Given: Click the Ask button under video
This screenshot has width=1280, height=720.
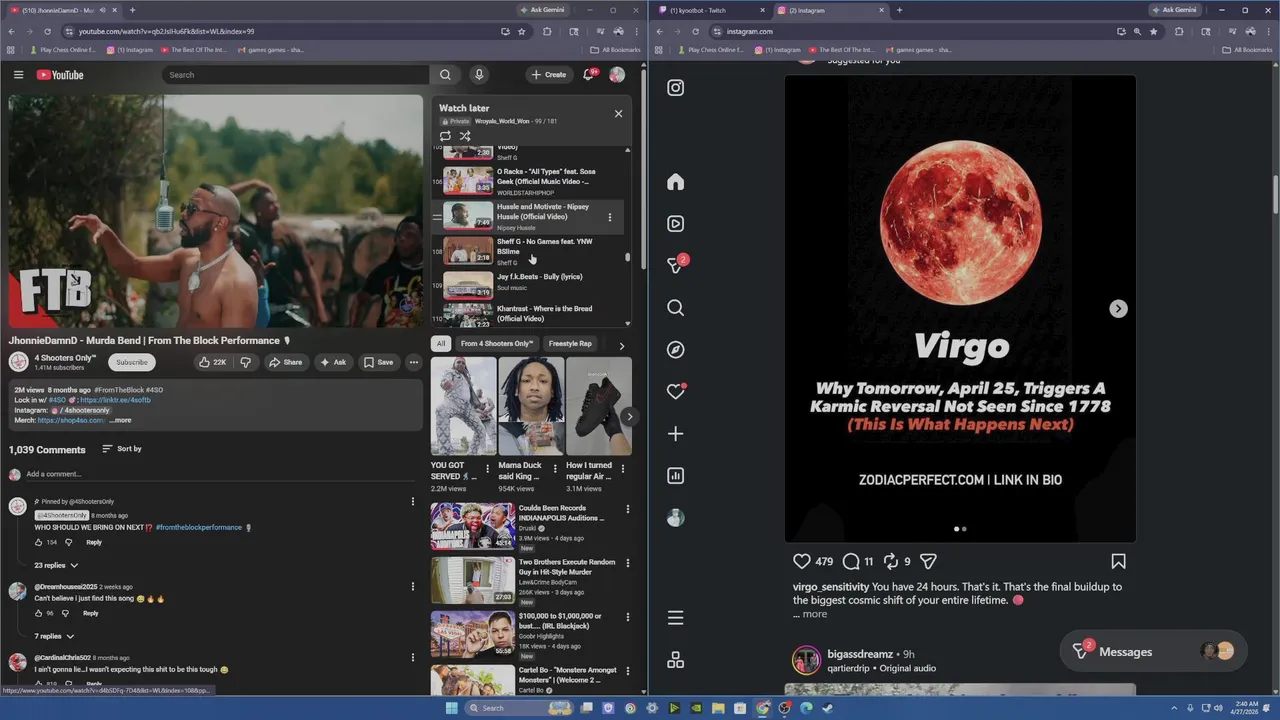Looking at the screenshot, I should [333, 362].
